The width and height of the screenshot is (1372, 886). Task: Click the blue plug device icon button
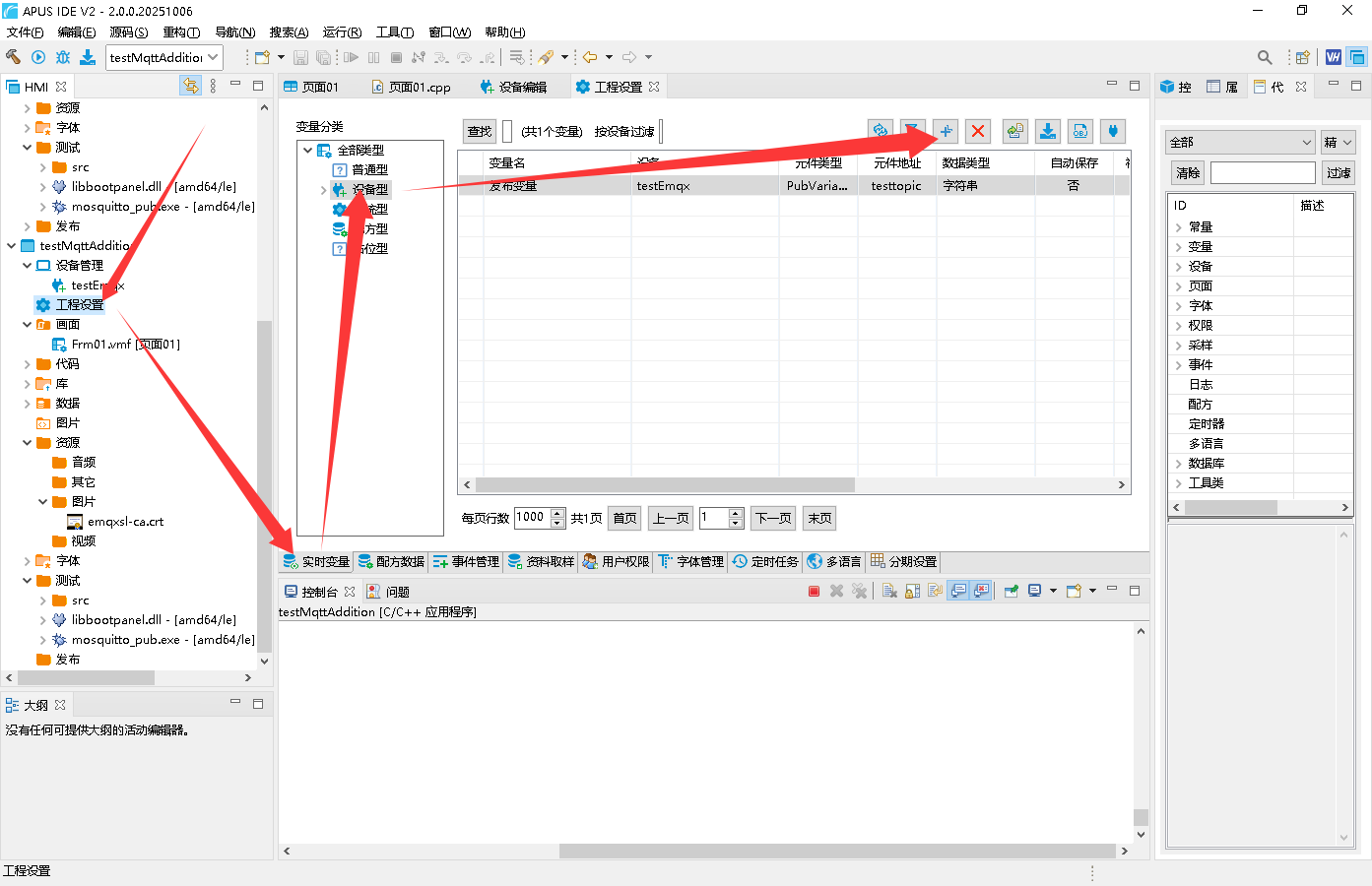coord(1113,131)
